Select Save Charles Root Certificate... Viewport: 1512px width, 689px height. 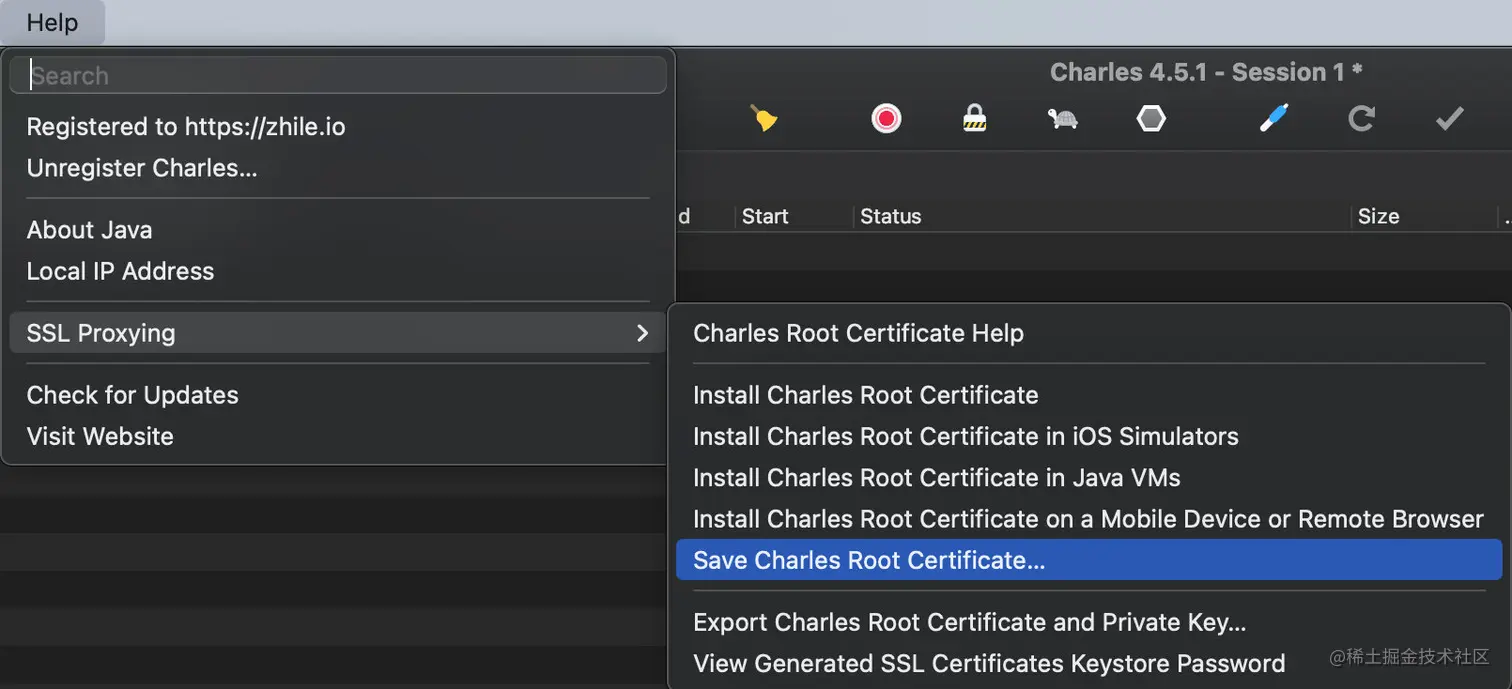tap(1089, 560)
